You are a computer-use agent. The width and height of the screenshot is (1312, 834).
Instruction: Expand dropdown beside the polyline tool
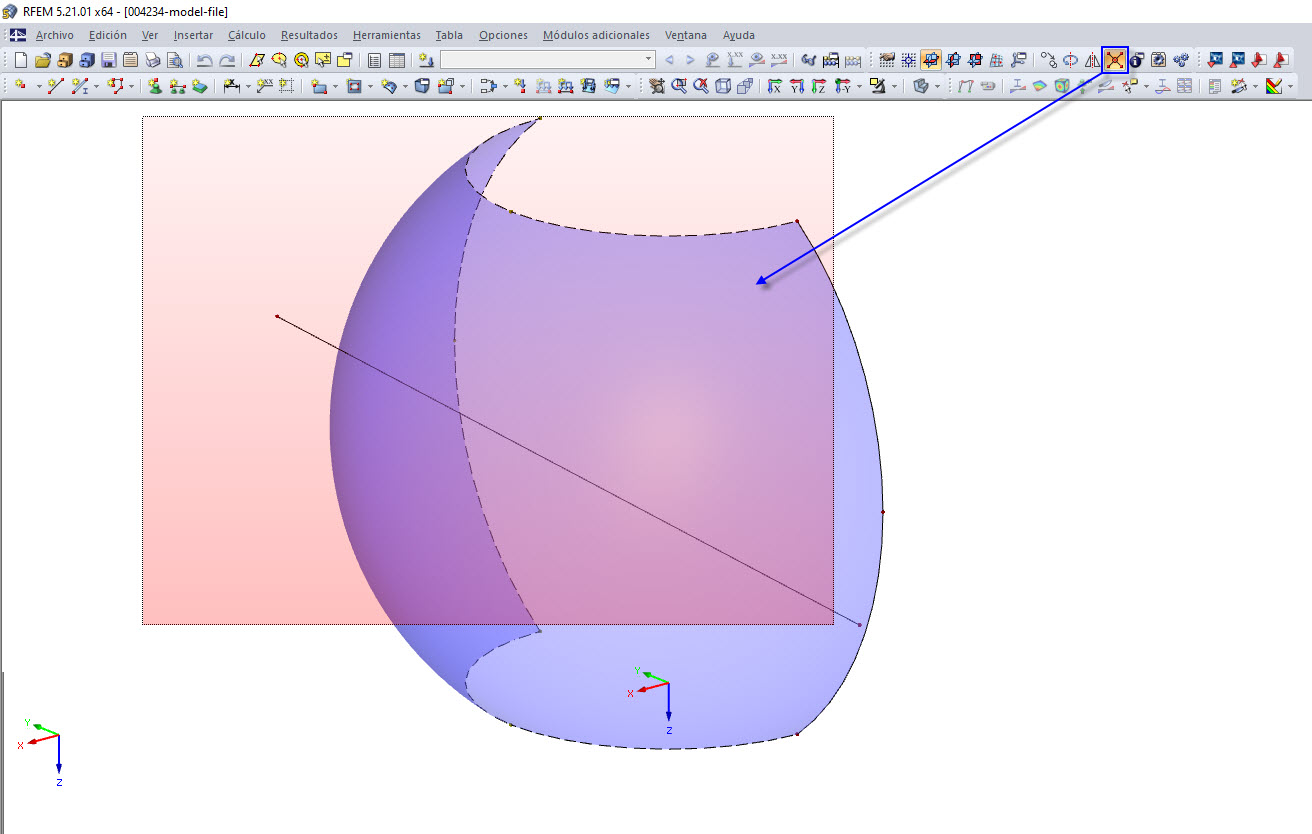(x=132, y=87)
